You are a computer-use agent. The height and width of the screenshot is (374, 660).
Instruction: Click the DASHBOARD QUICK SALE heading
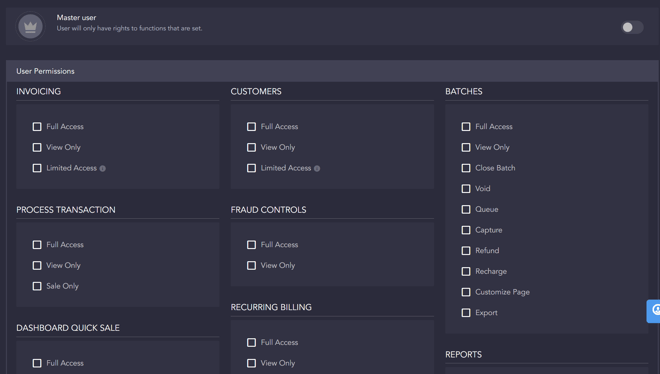coord(68,328)
